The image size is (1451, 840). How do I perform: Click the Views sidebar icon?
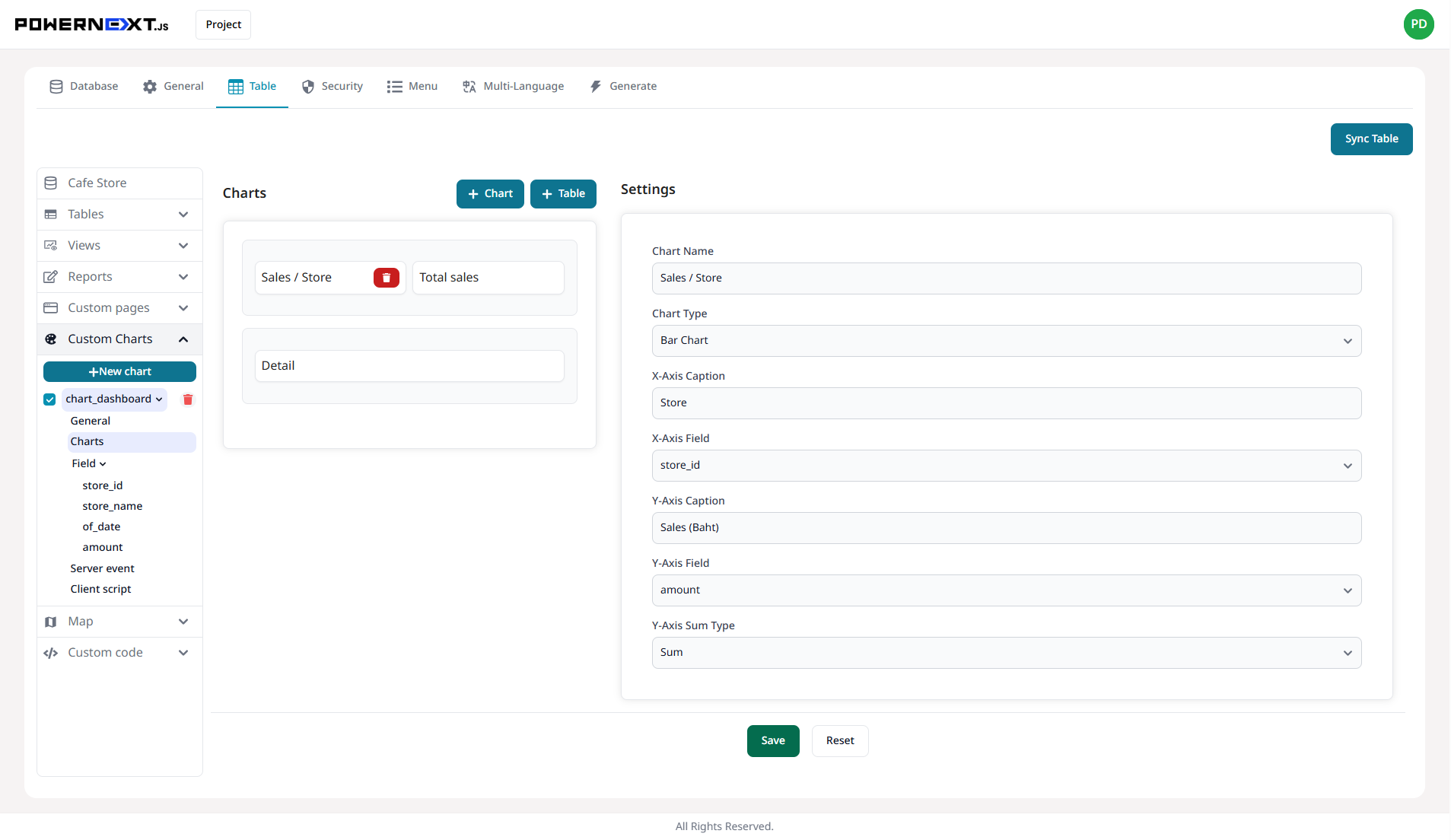(51, 246)
